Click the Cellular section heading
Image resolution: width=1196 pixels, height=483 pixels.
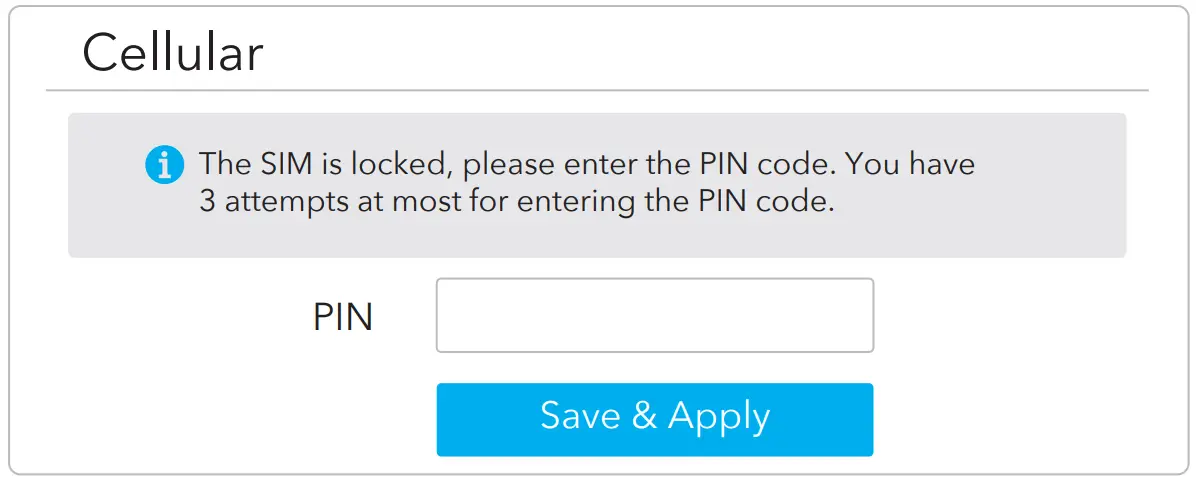(172, 53)
